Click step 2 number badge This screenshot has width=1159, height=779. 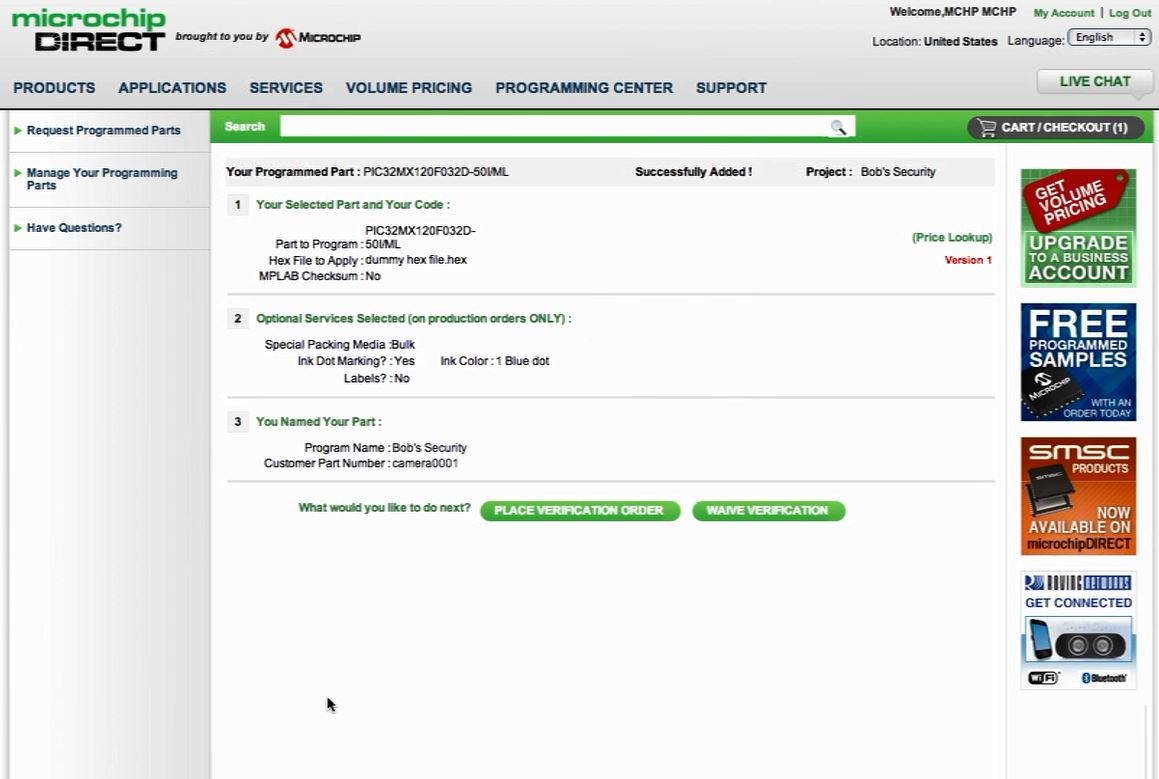click(237, 319)
